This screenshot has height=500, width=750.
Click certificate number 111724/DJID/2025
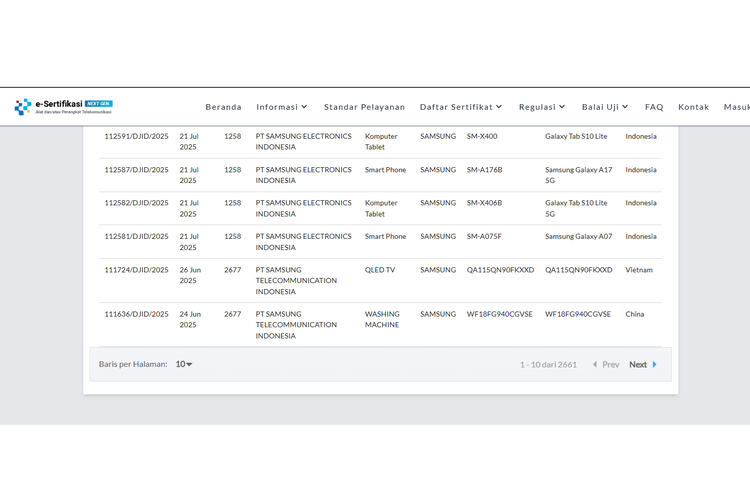pyautogui.click(x=136, y=270)
